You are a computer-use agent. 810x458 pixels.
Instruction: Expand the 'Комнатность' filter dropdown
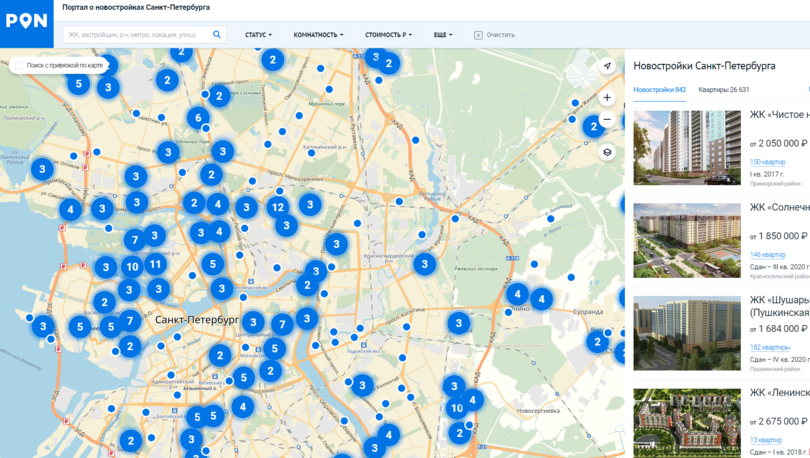[318, 35]
